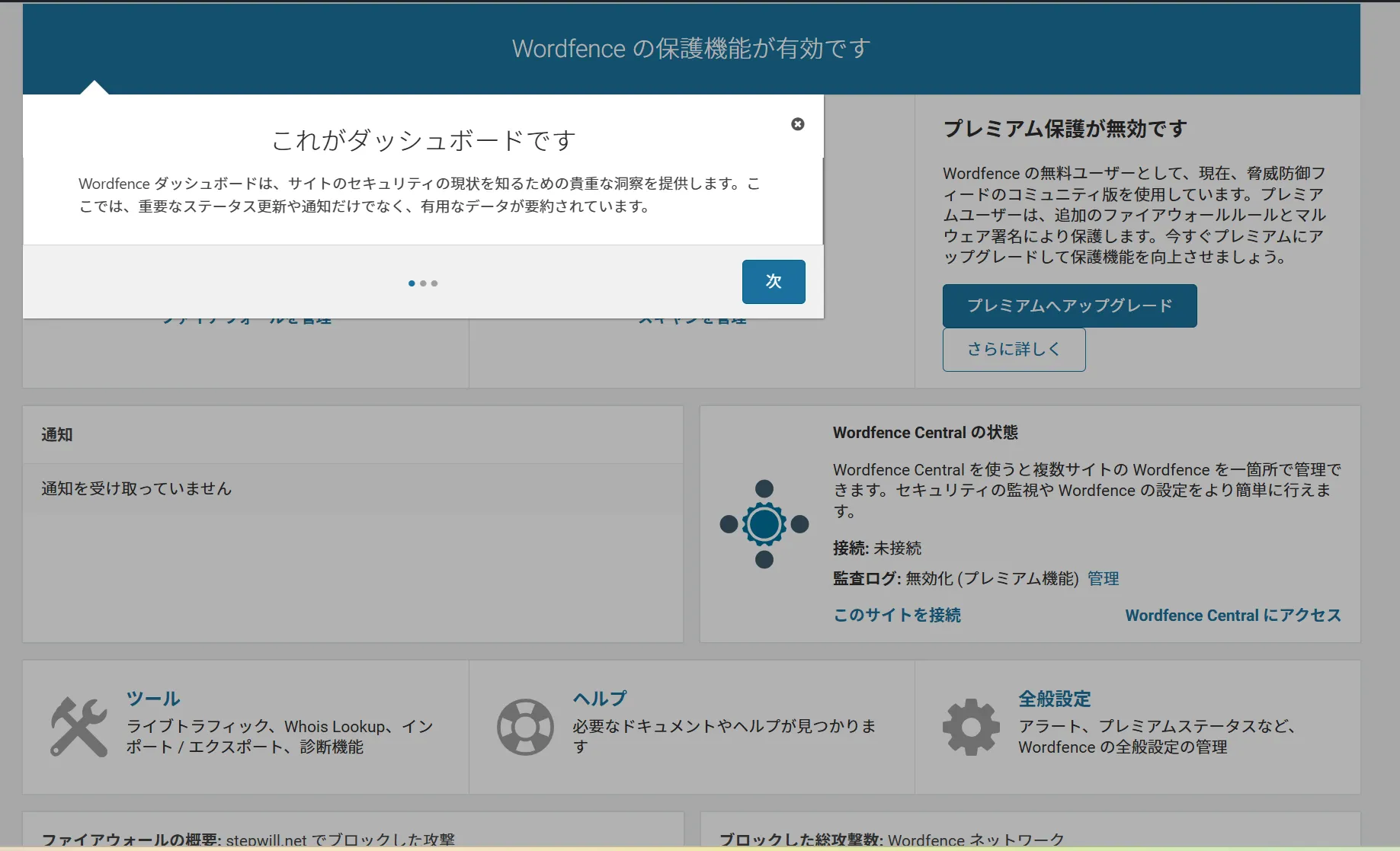Dismiss the tour popup with the X icon
1400x851 pixels.
tap(797, 123)
